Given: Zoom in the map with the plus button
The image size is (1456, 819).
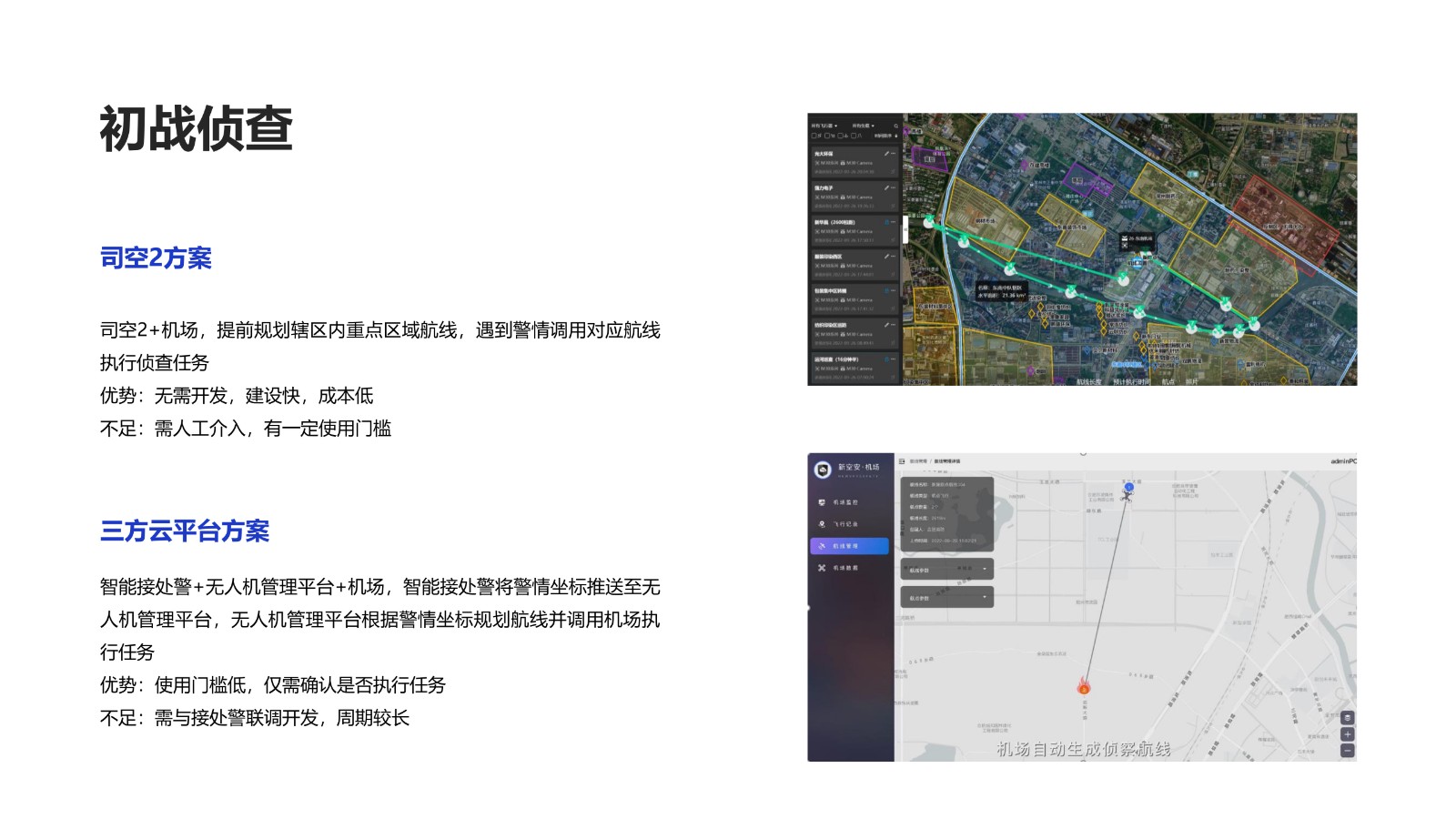Looking at the screenshot, I should tap(1348, 734).
